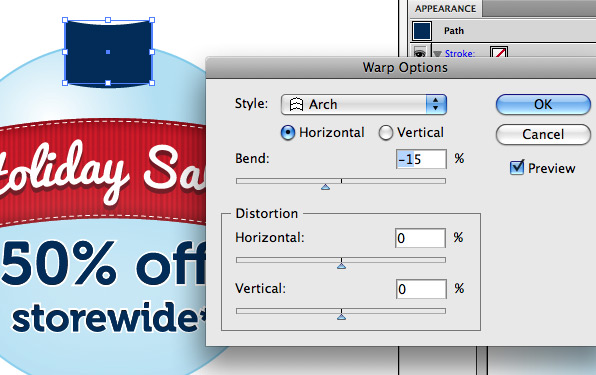Click the Stroke none swatch icon
Image resolution: width=596 pixels, height=375 pixels.
coord(499,52)
